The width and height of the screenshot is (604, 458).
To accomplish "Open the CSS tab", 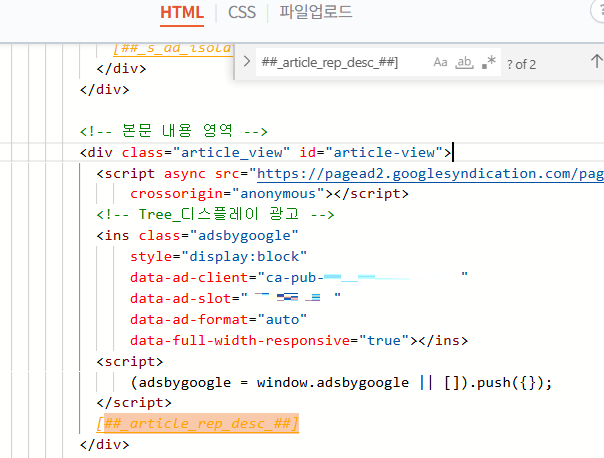I will [242, 12].
